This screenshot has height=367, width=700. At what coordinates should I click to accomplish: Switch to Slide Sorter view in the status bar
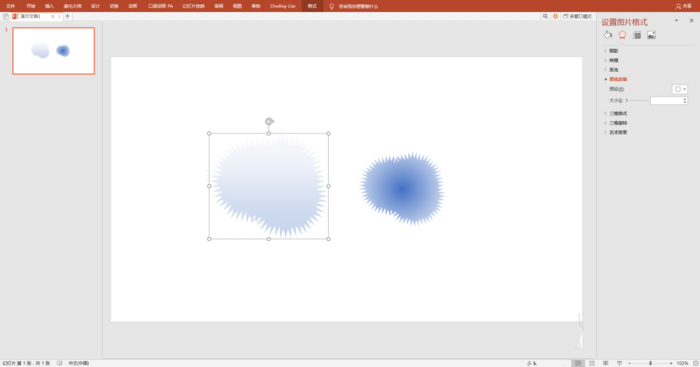[x=592, y=363]
